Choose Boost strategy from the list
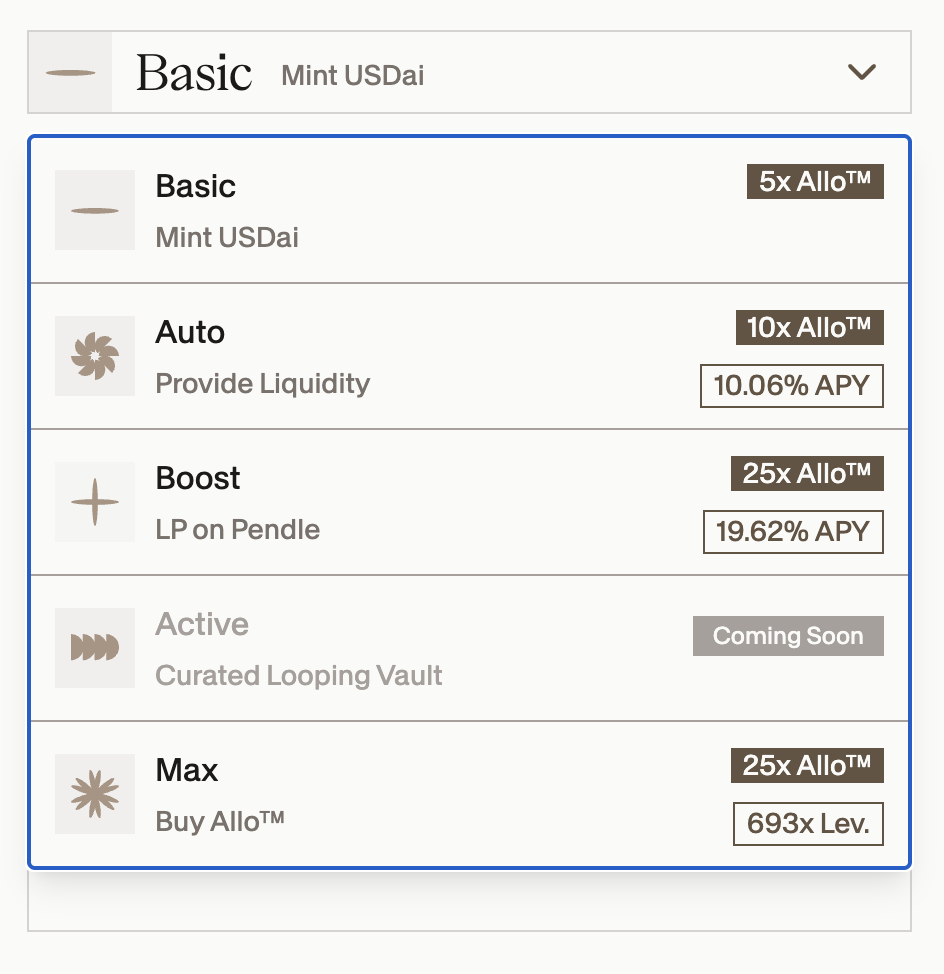The width and height of the screenshot is (944, 974). click(x=400, y=503)
